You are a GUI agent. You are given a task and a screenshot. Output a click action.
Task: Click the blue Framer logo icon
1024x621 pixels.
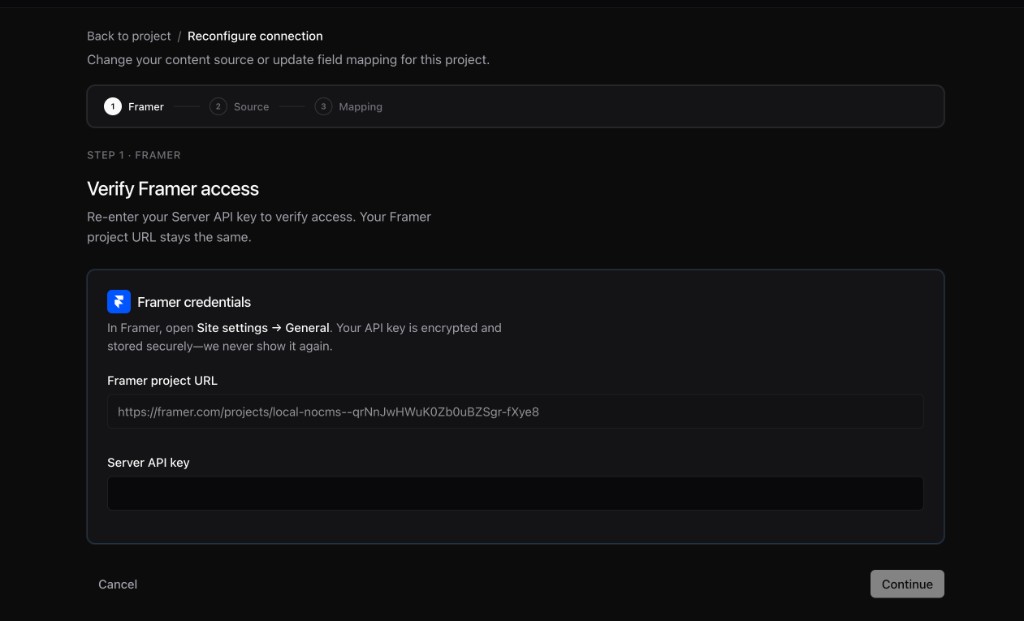tap(119, 302)
